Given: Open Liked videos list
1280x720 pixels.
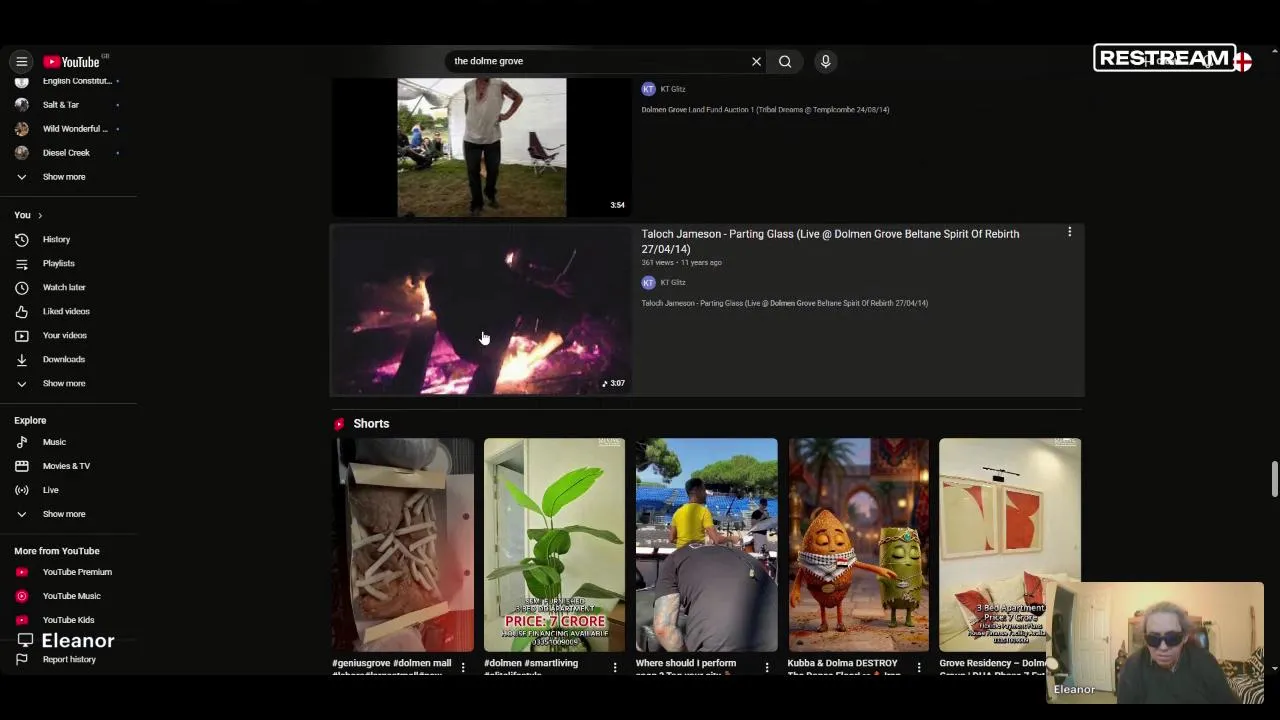Looking at the screenshot, I should 68,312.
